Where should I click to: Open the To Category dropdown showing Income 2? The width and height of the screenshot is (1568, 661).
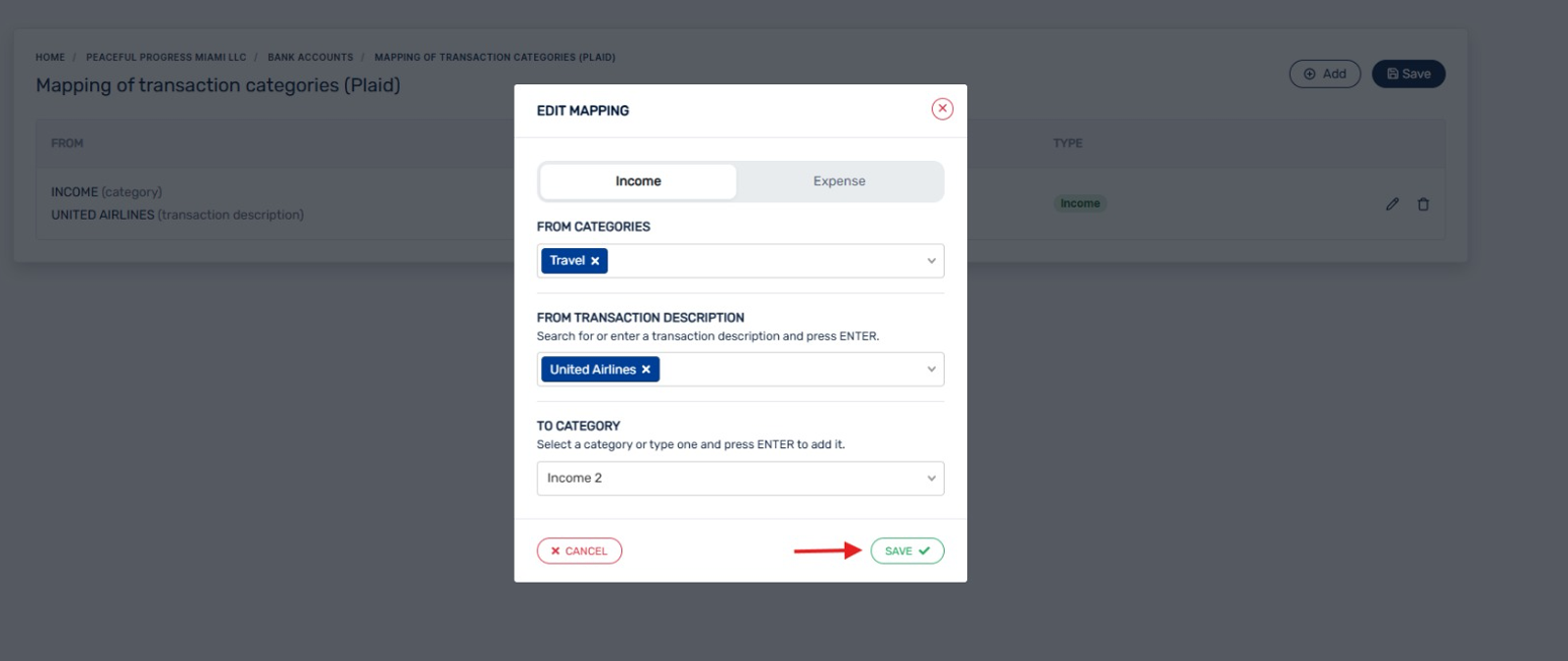(x=740, y=479)
